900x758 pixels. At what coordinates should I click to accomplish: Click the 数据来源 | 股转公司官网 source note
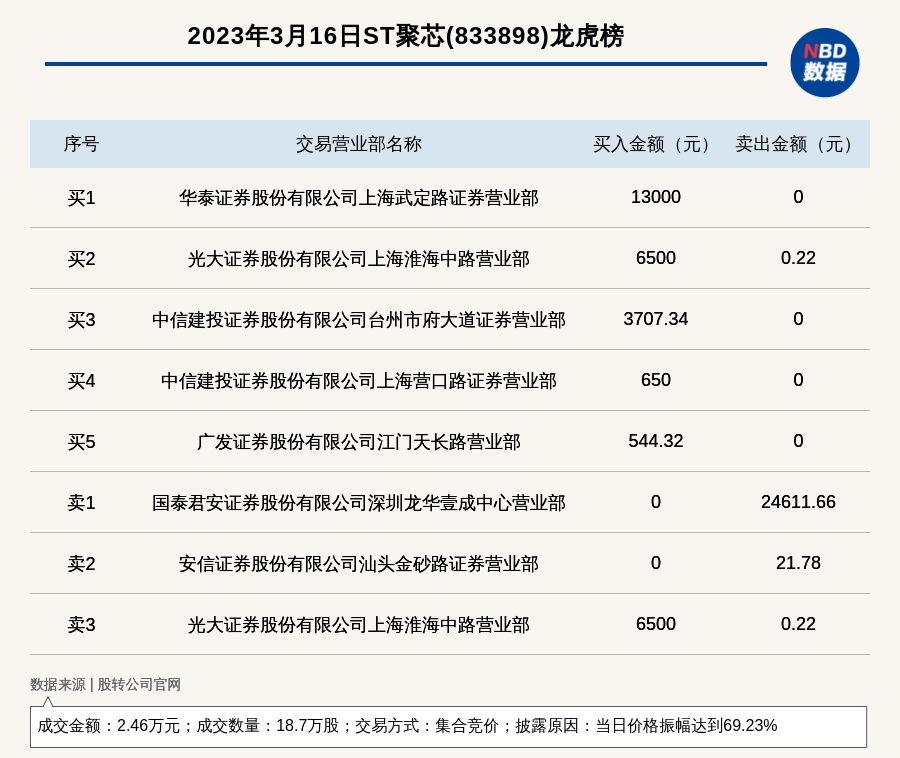[106, 685]
